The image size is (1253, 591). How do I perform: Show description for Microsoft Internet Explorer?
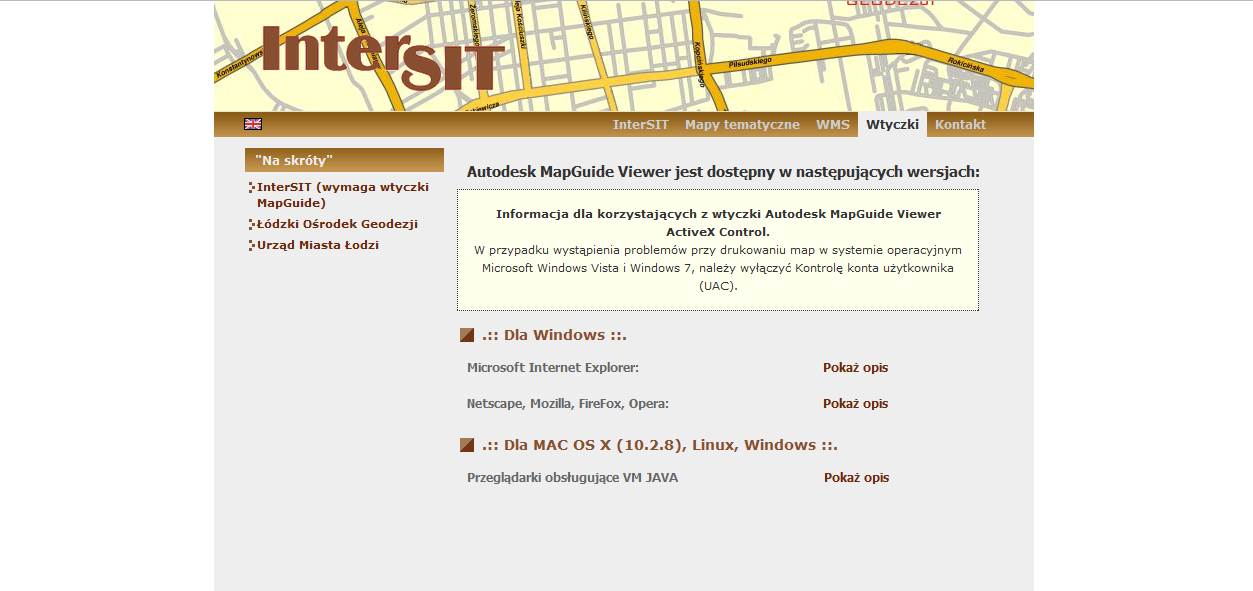click(x=855, y=368)
